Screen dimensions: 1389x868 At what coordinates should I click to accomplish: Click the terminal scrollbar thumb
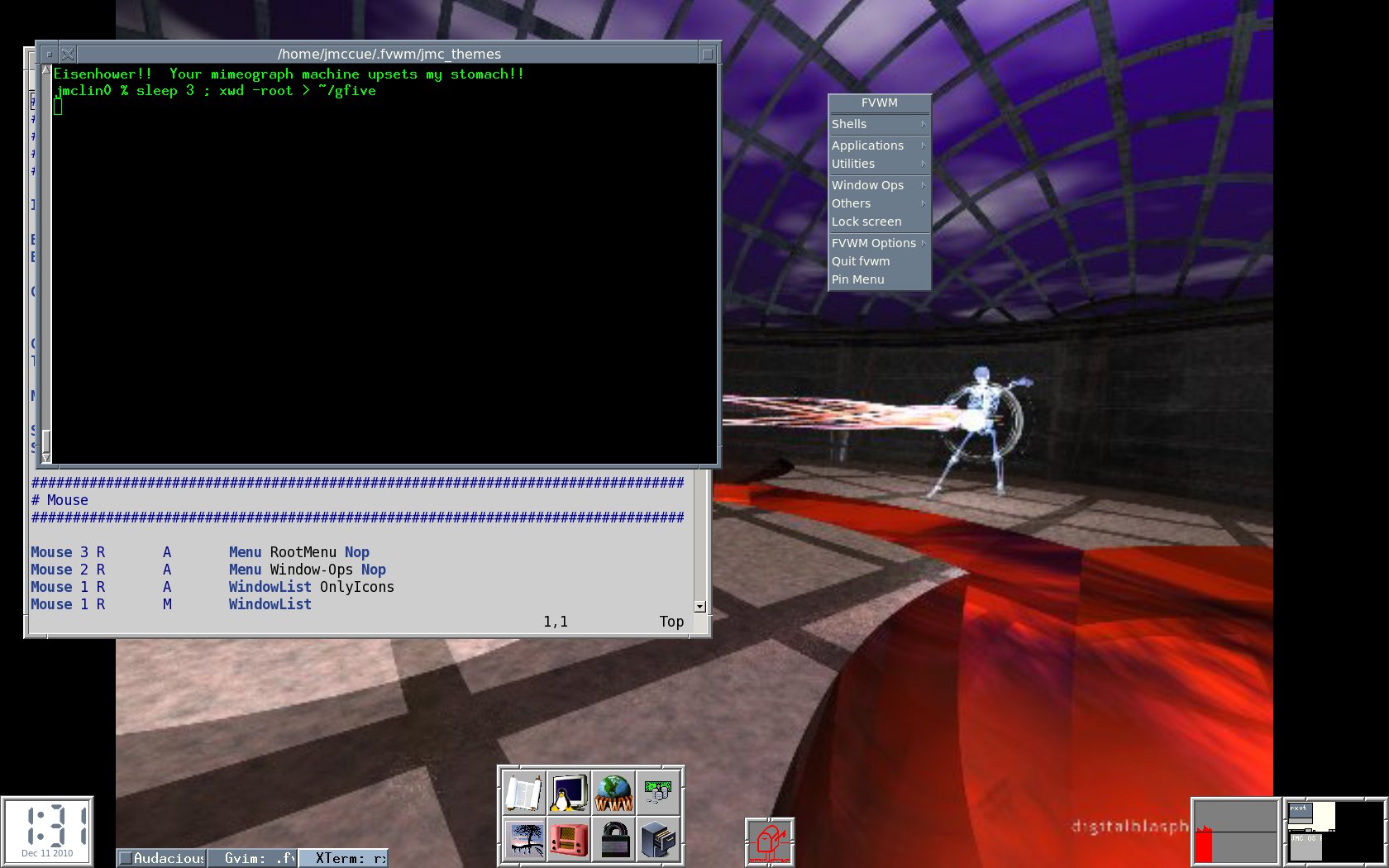tap(46, 441)
